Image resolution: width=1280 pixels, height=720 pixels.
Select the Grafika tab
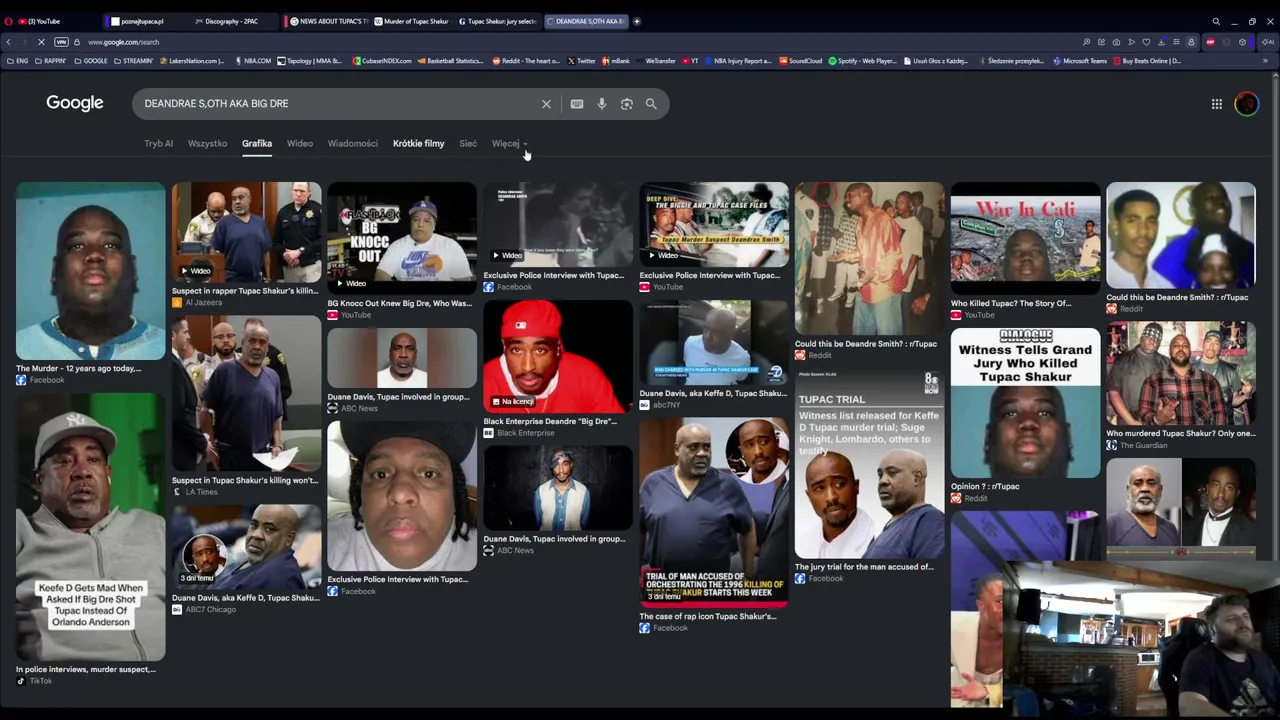257,143
